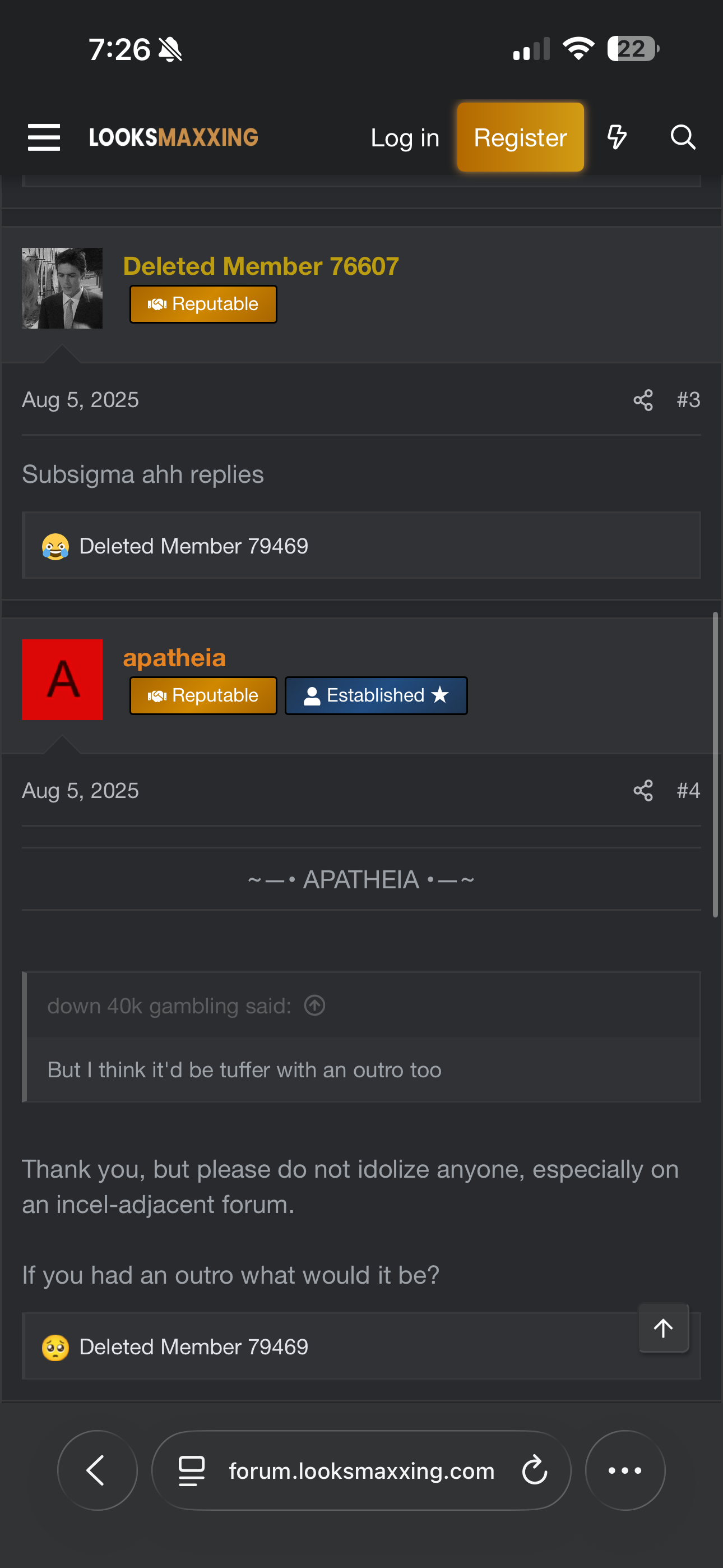
Task: Open the forum search icon
Action: [682, 137]
